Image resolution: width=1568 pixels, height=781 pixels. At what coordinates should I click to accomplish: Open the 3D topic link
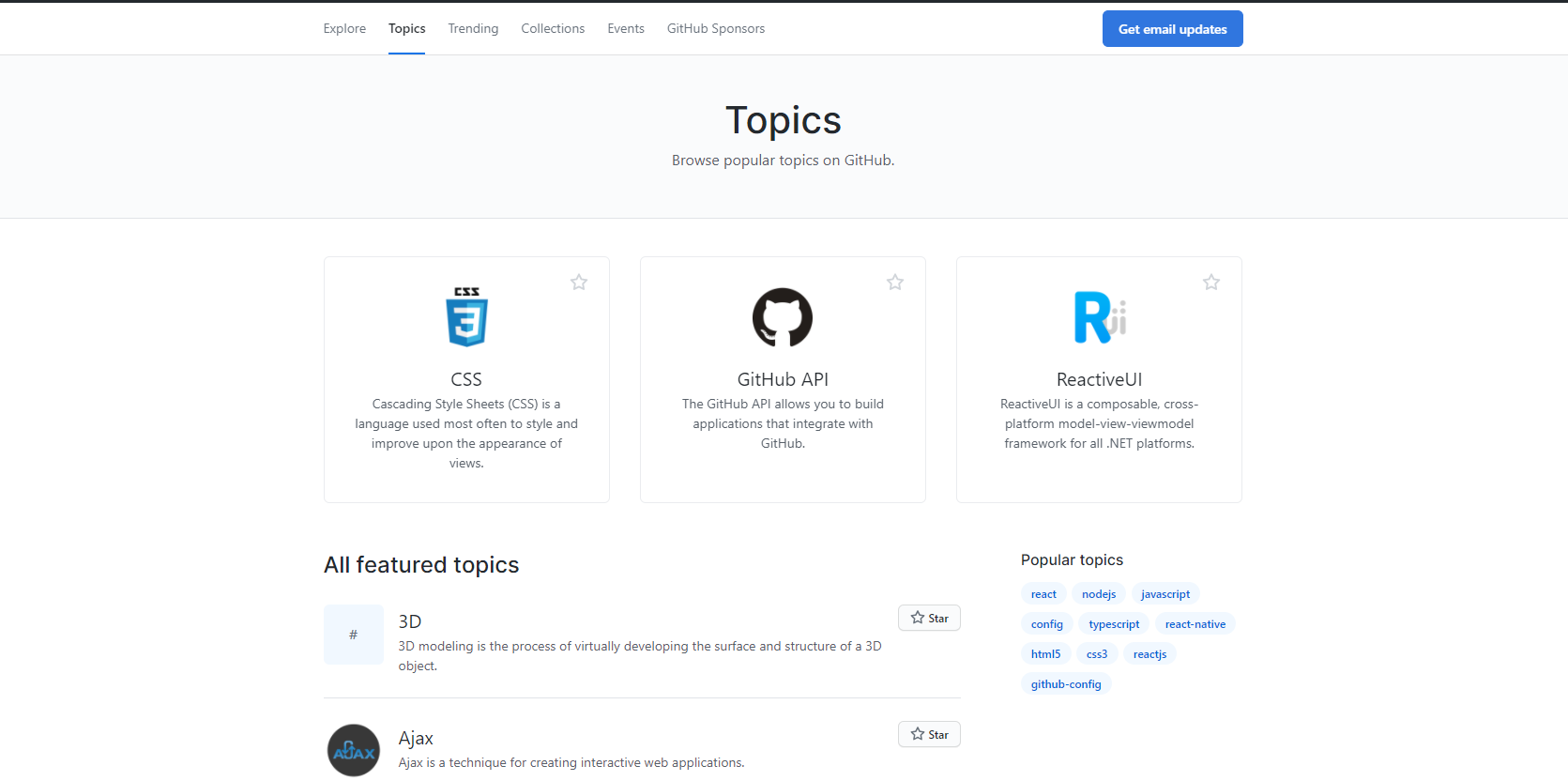[x=410, y=621]
